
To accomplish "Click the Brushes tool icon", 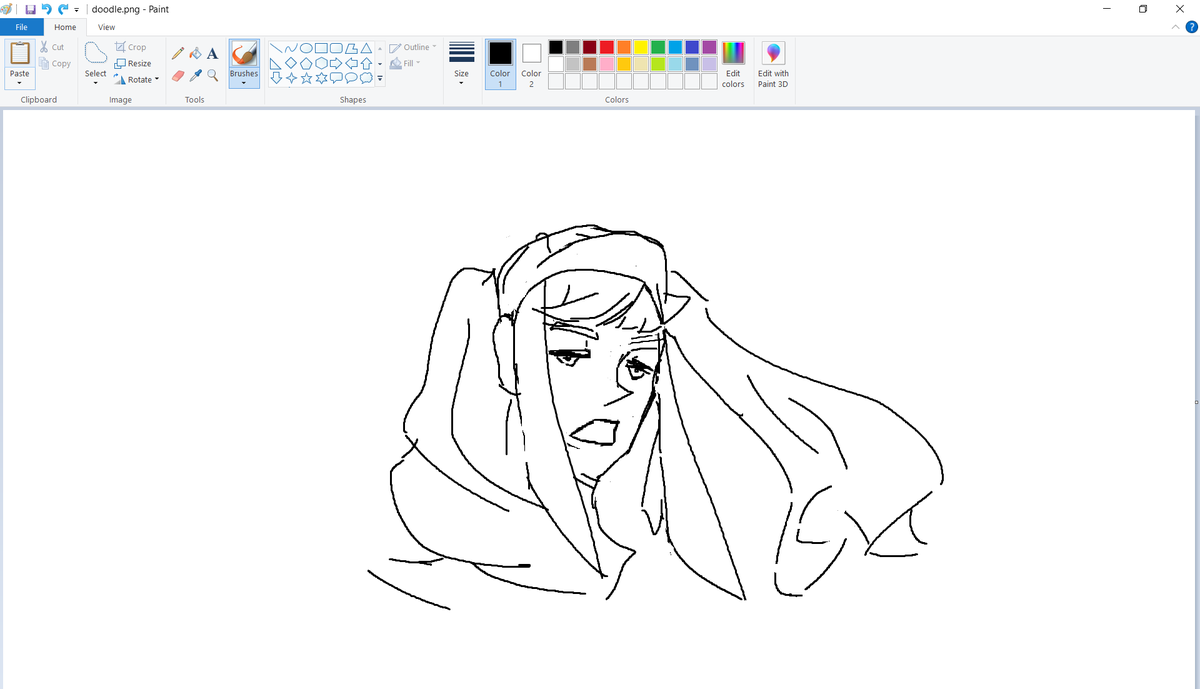I will click(243, 55).
